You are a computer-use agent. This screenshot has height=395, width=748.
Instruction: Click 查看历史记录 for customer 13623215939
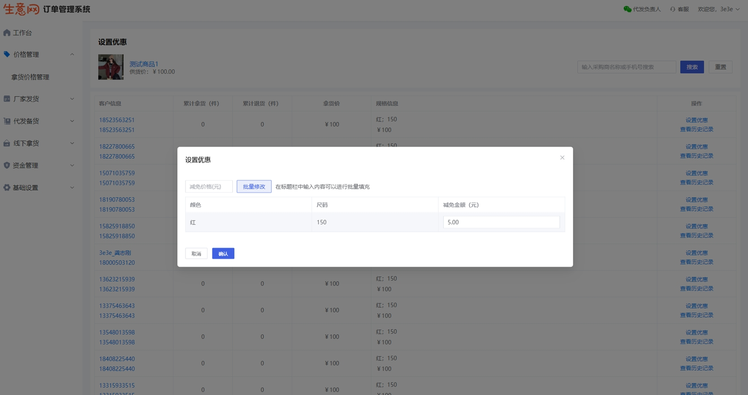tap(696, 289)
